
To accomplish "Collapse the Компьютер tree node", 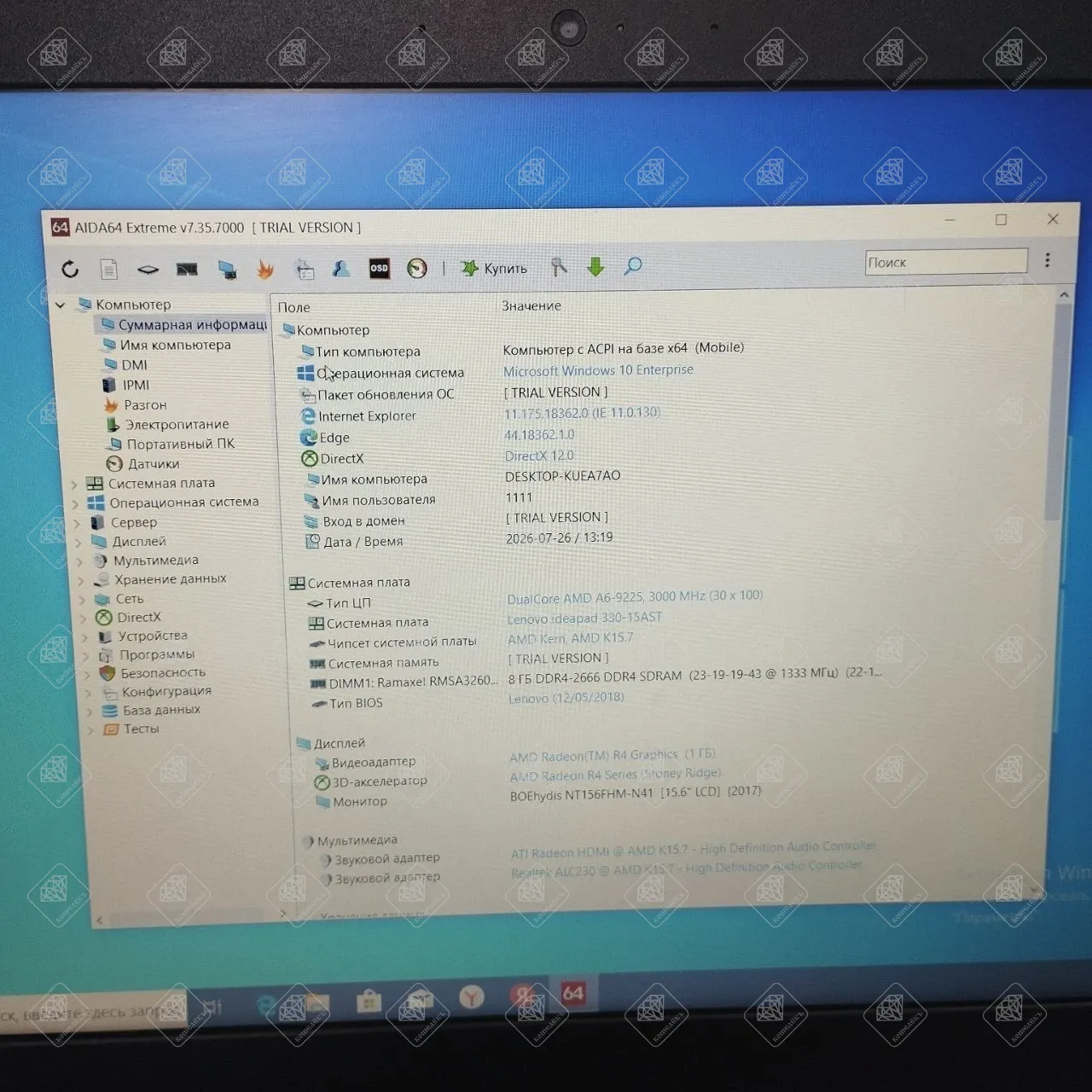I will pyautogui.click(x=61, y=305).
